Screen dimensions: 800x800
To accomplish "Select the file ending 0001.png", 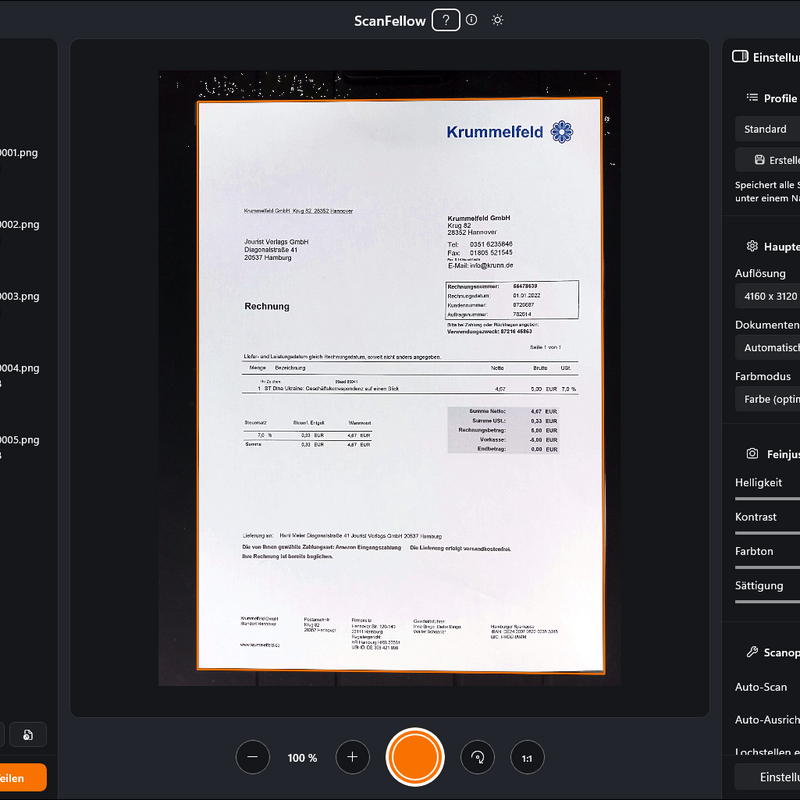I will point(19,153).
